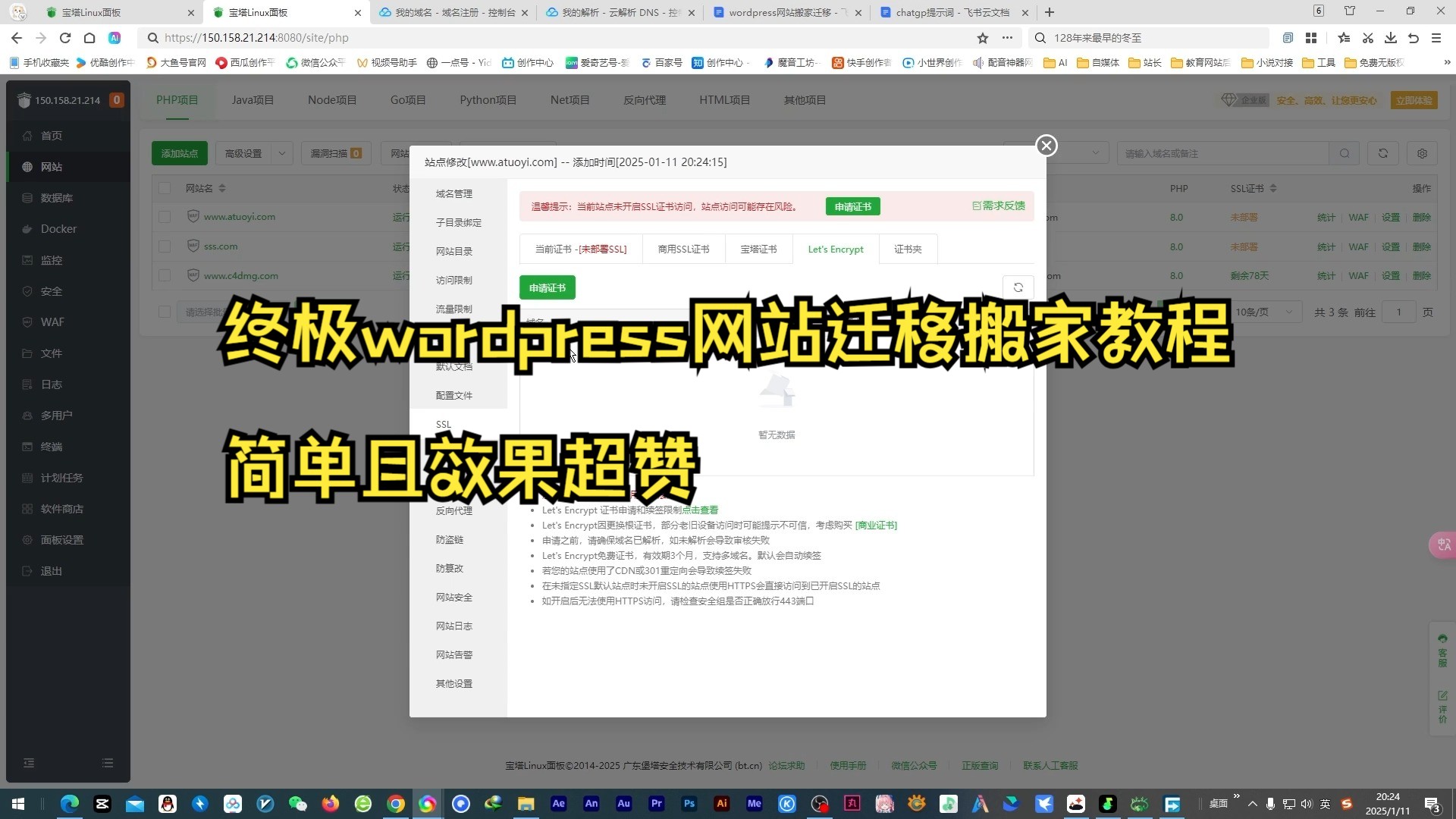Tick the batch action checkbox below table
1456x819 pixels.
pyautogui.click(x=165, y=312)
